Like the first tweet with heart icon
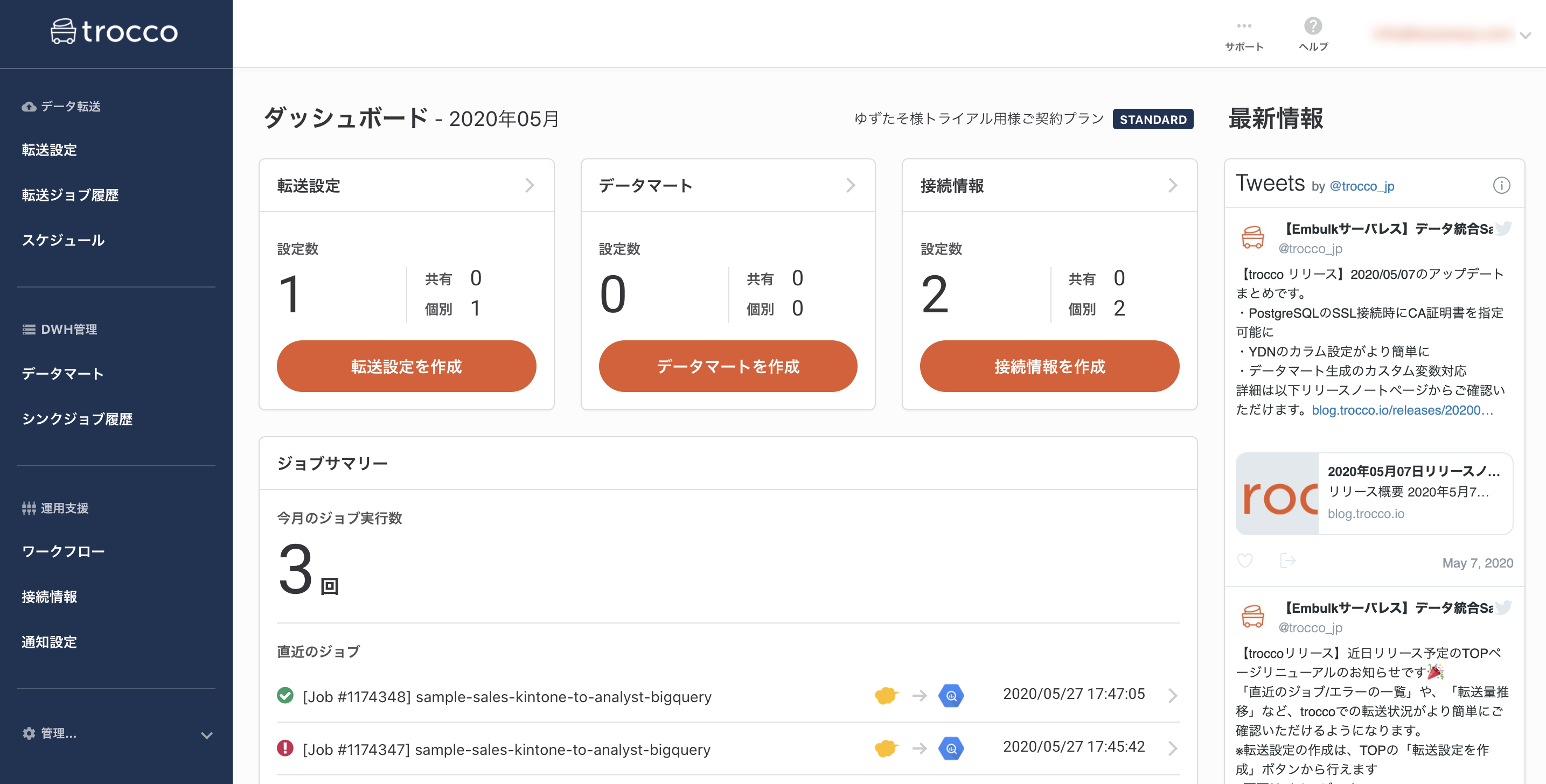The width and height of the screenshot is (1546, 784). coord(1245,561)
